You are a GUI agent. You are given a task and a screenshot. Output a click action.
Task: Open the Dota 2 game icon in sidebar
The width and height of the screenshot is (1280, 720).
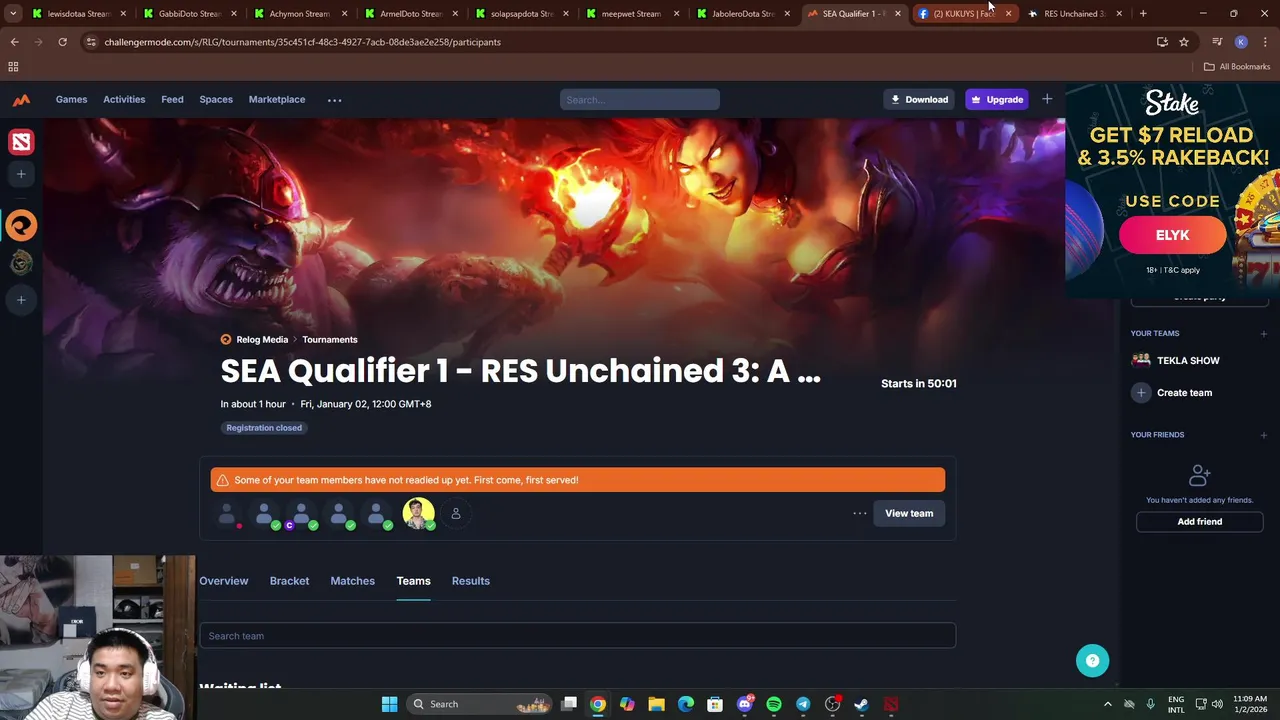[x=21, y=142]
